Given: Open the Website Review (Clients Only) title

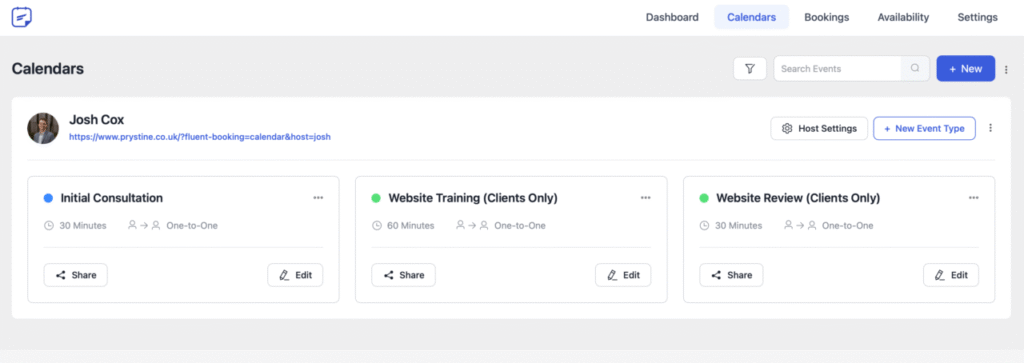Looking at the screenshot, I should 798,198.
